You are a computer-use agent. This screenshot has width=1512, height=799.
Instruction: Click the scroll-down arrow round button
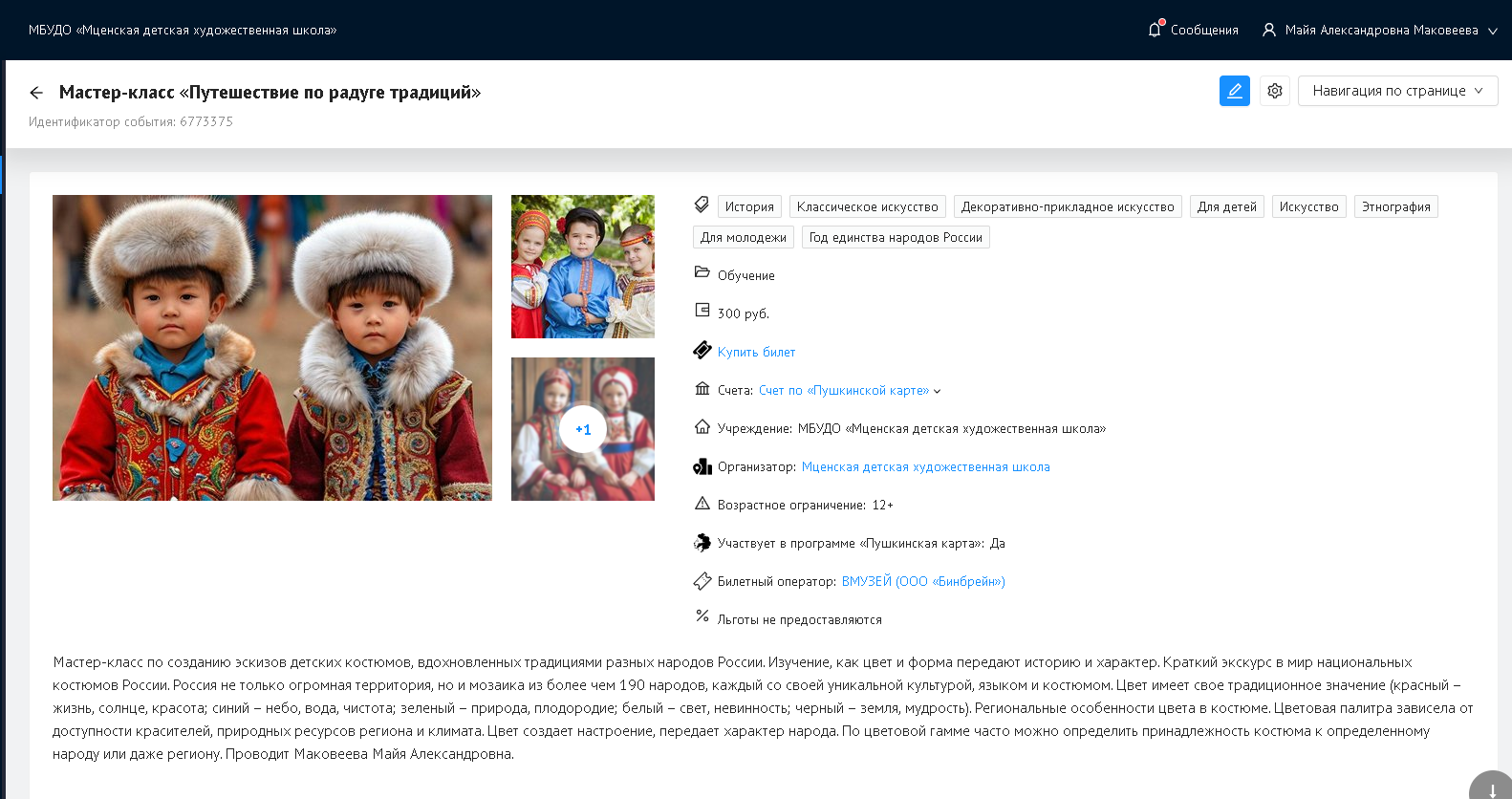click(x=1491, y=789)
